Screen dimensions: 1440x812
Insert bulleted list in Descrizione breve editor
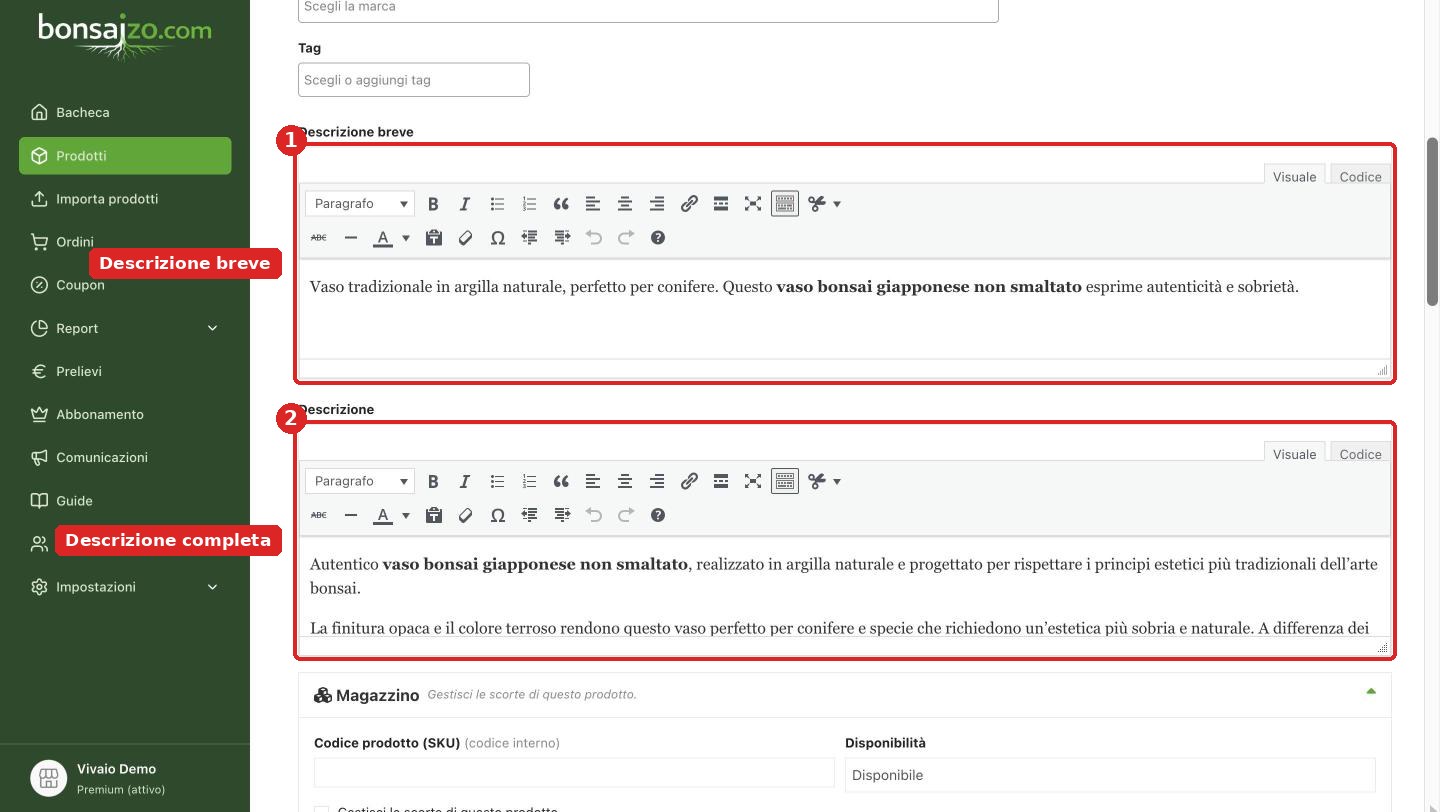[x=497, y=204]
